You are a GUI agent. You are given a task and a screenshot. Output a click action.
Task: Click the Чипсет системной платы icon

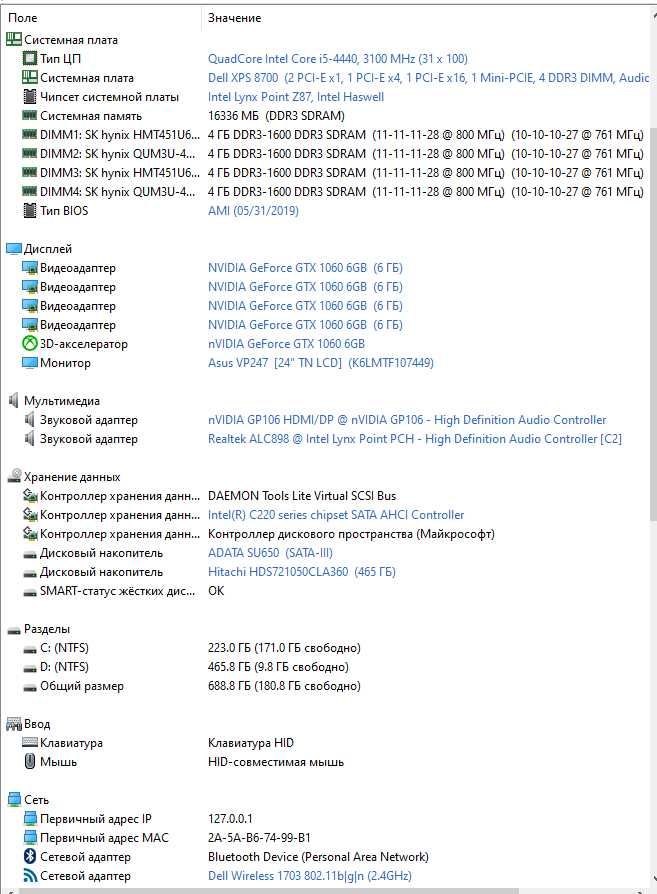[x=29, y=96]
